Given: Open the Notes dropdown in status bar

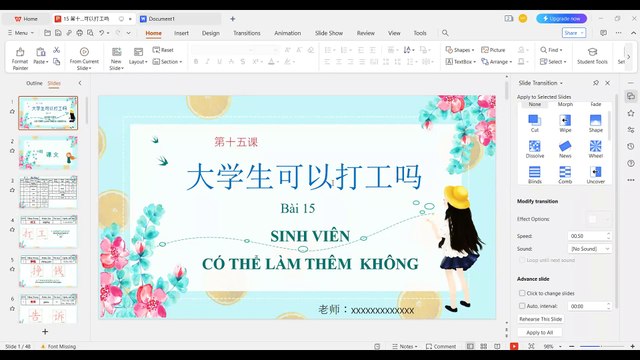Looking at the screenshot, I should coord(404,346).
